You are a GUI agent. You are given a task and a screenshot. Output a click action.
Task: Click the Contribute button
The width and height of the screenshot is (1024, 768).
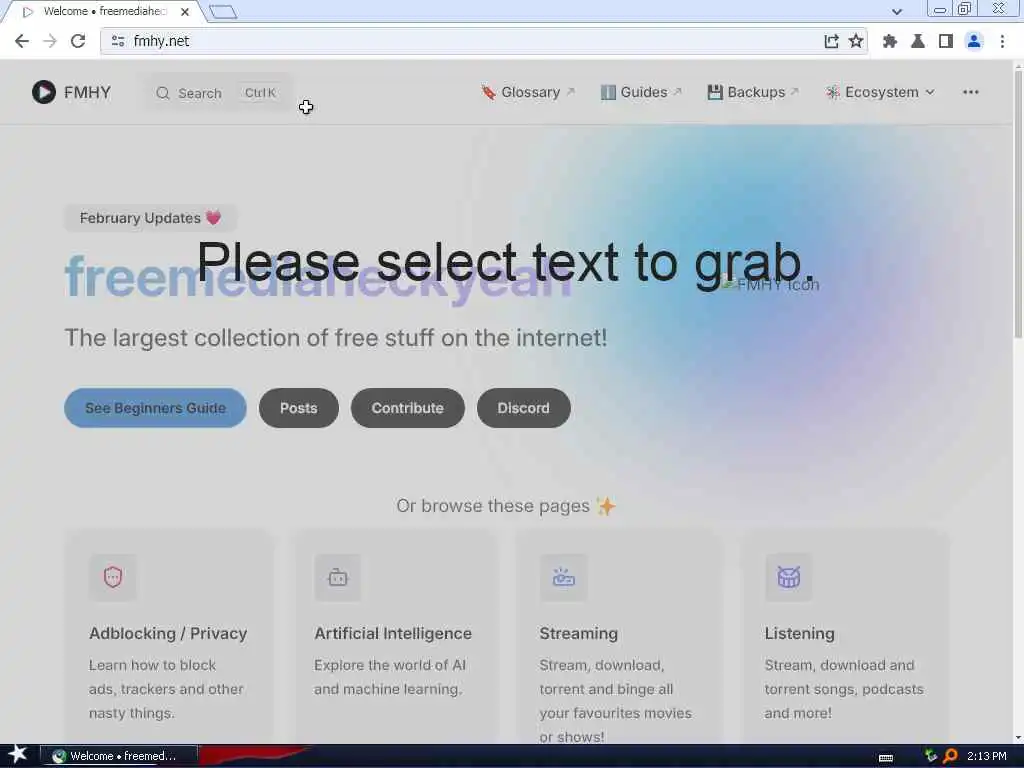point(408,408)
